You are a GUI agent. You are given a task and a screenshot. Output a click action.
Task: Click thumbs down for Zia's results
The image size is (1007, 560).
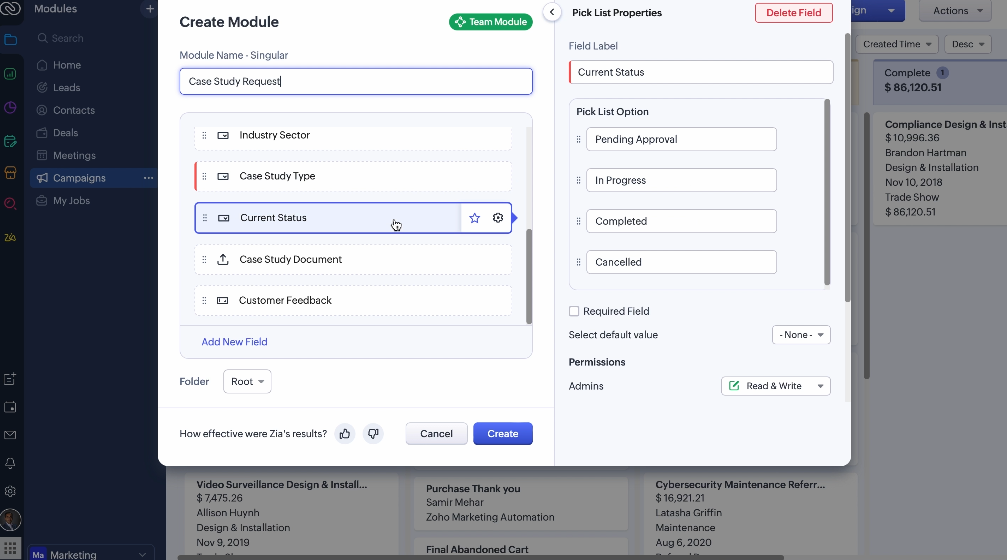coord(373,434)
